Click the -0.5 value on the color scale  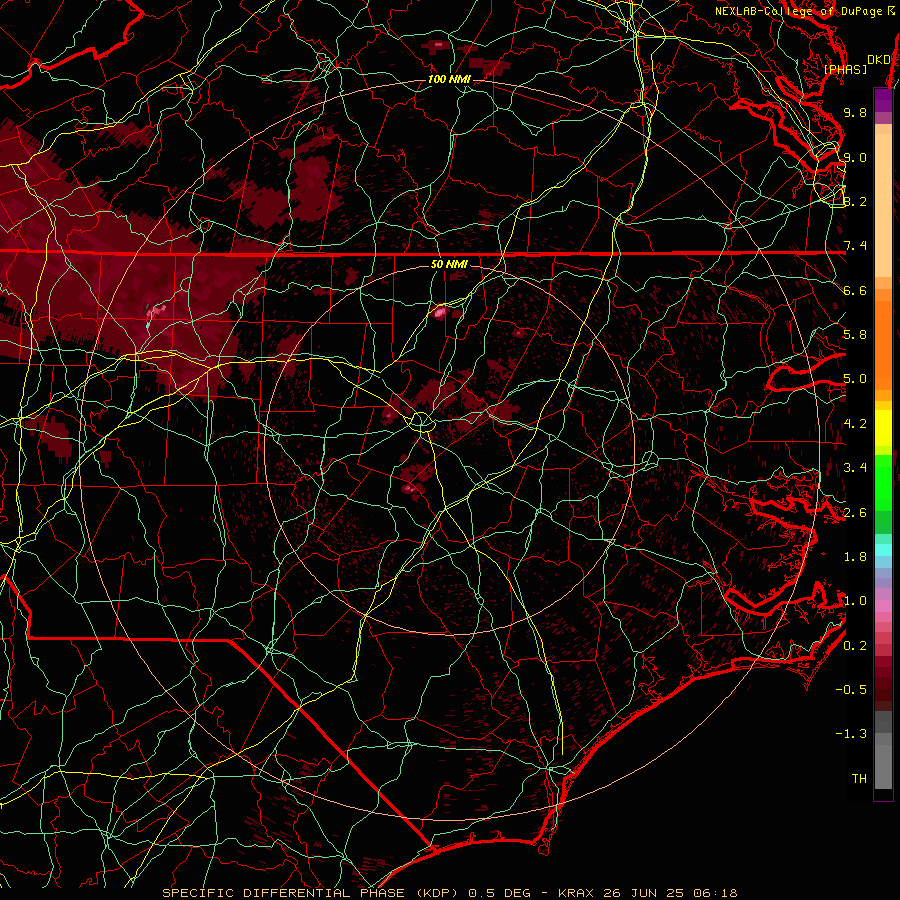click(x=851, y=690)
